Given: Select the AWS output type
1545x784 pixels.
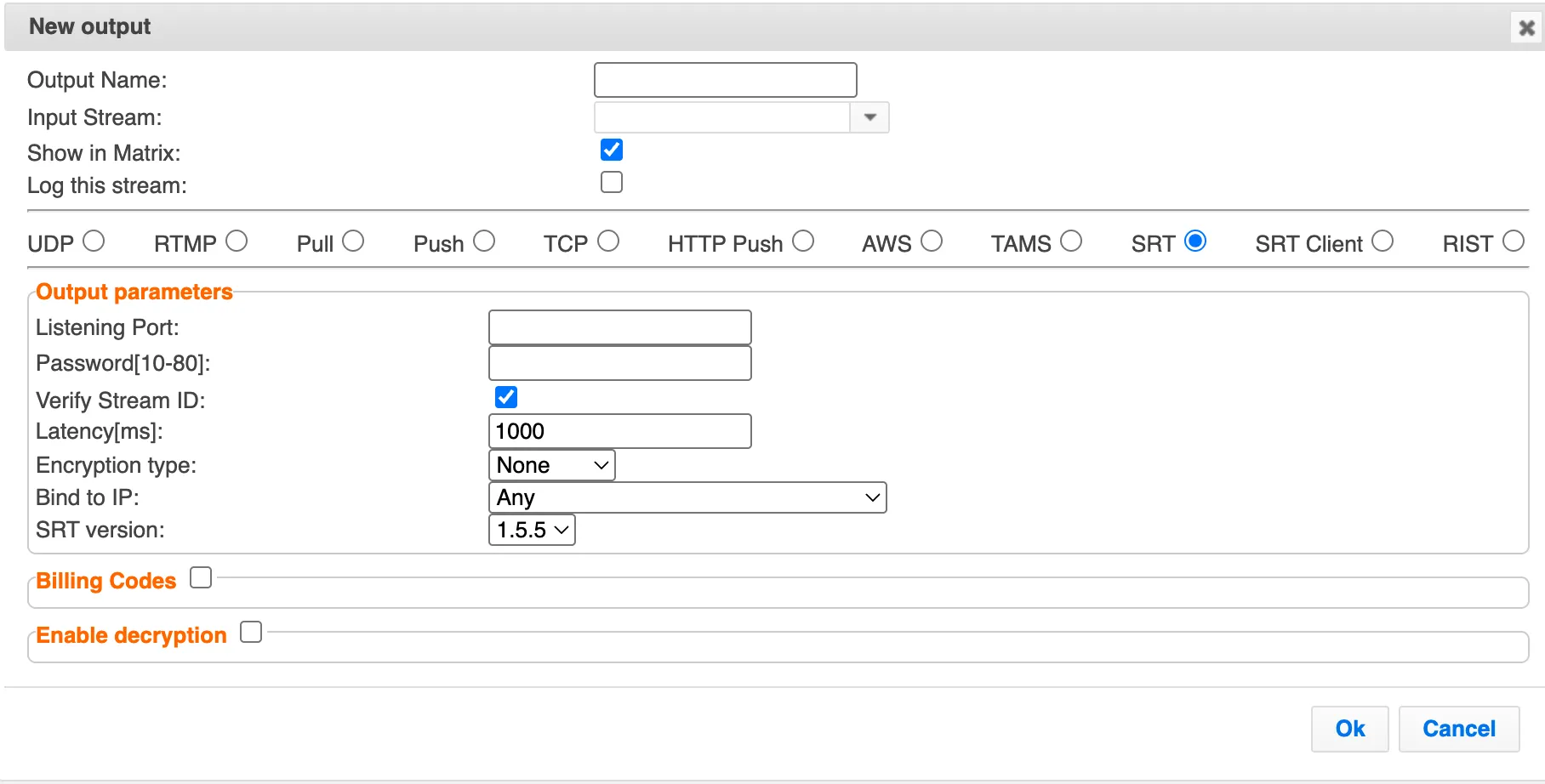Looking at the screenshot, I should pos(932,241).
